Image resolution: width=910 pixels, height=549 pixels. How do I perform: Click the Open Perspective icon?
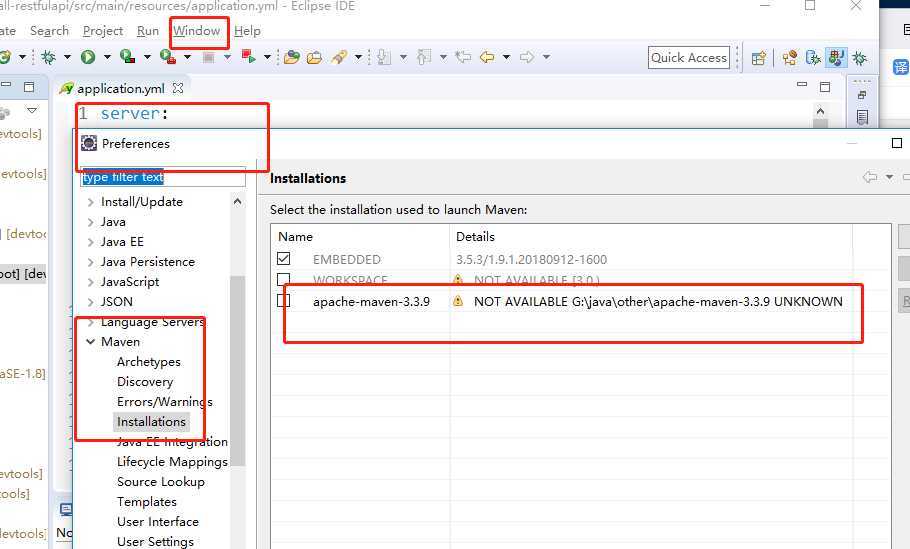point(758,58)
